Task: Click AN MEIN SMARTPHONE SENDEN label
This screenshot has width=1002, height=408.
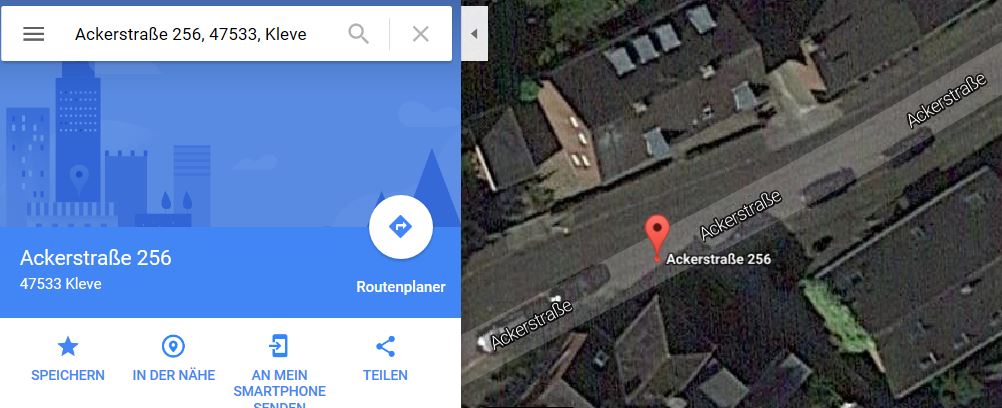Action: click(x=279, y=389)
